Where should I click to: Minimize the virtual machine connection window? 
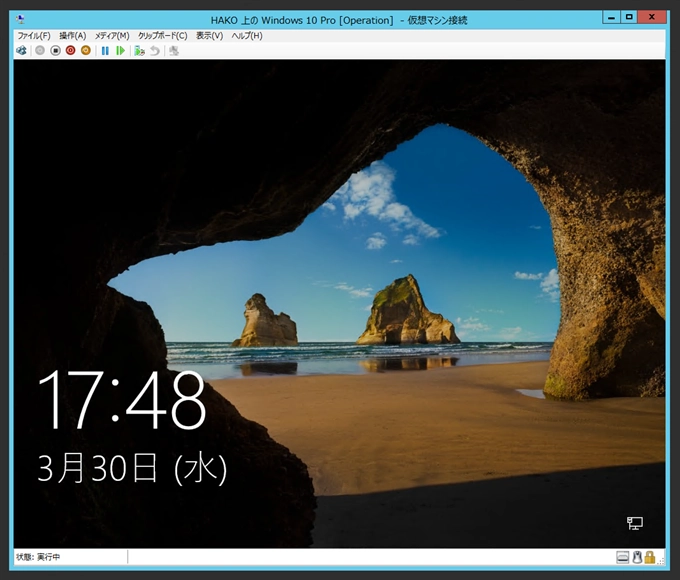click(611, 17)
